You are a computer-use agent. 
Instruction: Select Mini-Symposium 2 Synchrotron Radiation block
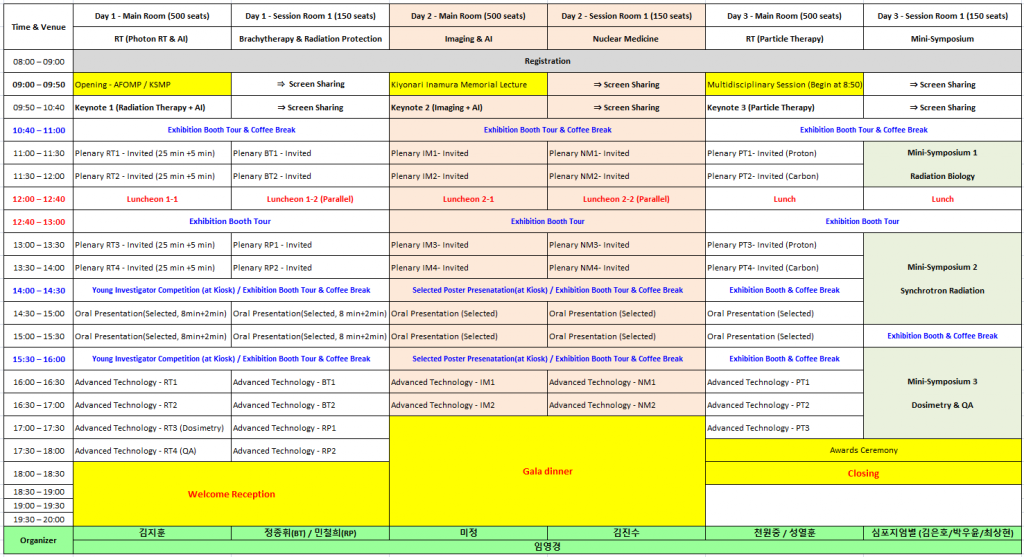[942, 279]
